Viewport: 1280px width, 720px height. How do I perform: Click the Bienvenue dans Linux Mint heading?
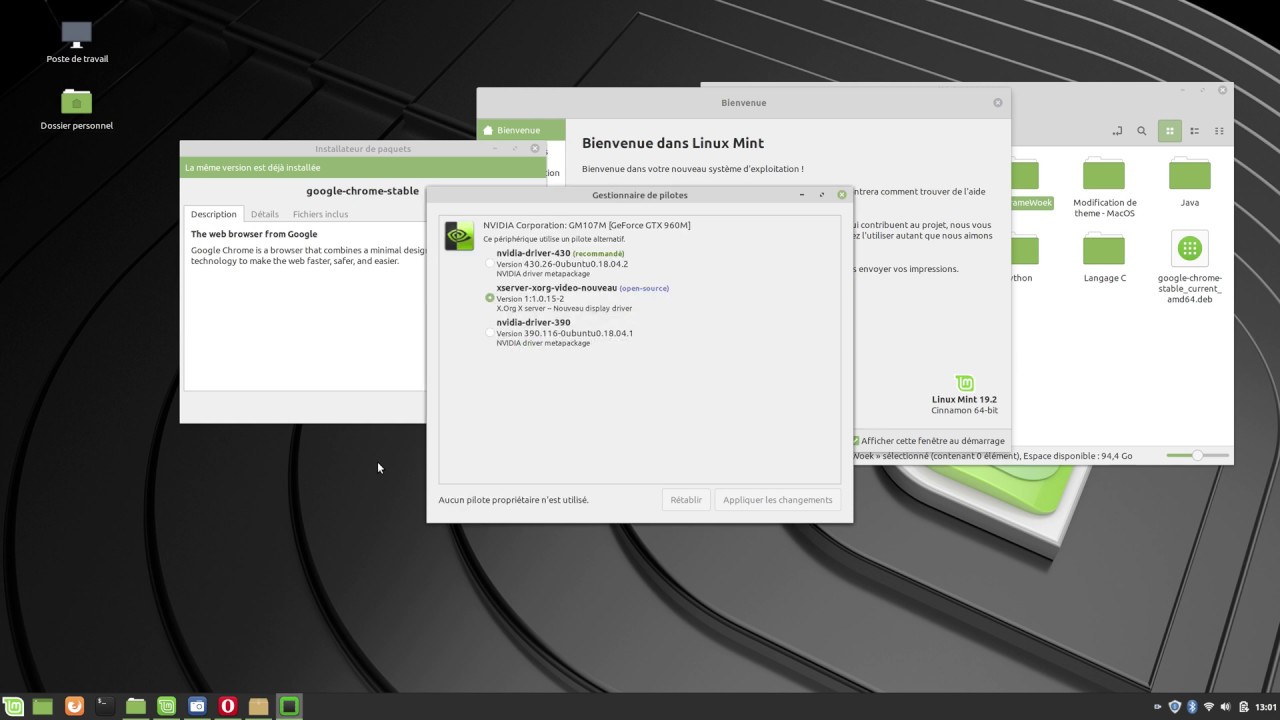[673, 144]
